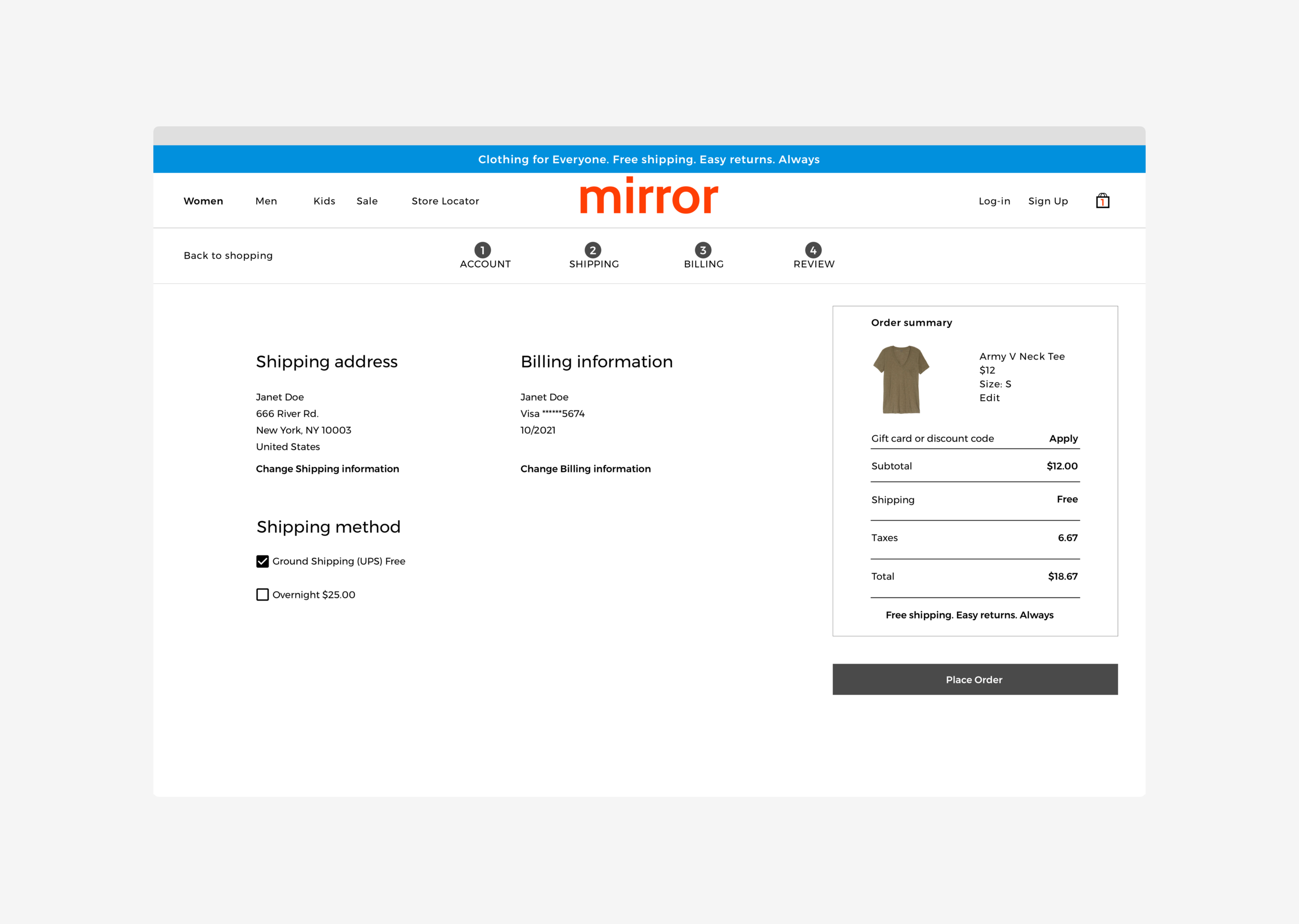Viewport: 1299px width, 924px height.
Task: Go Back to shopping
Action: [228, 256]
